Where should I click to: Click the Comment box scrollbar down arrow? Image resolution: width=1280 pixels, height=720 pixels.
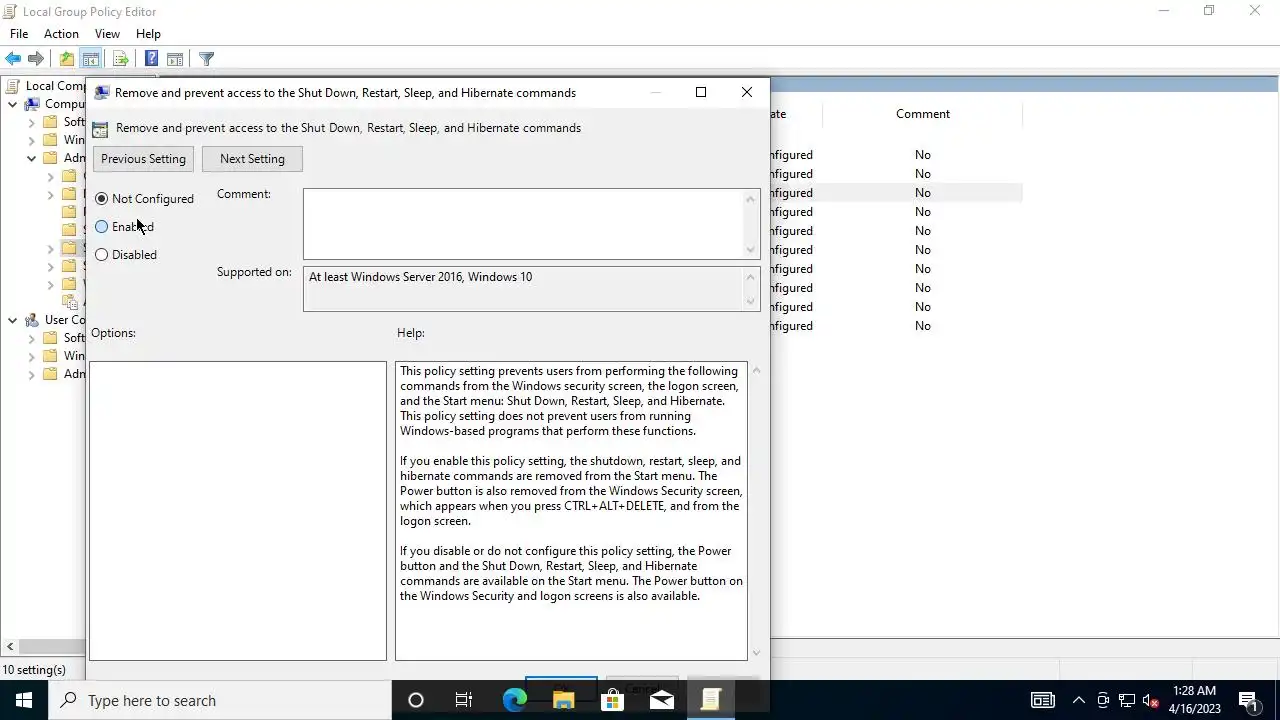coord(750,250)
